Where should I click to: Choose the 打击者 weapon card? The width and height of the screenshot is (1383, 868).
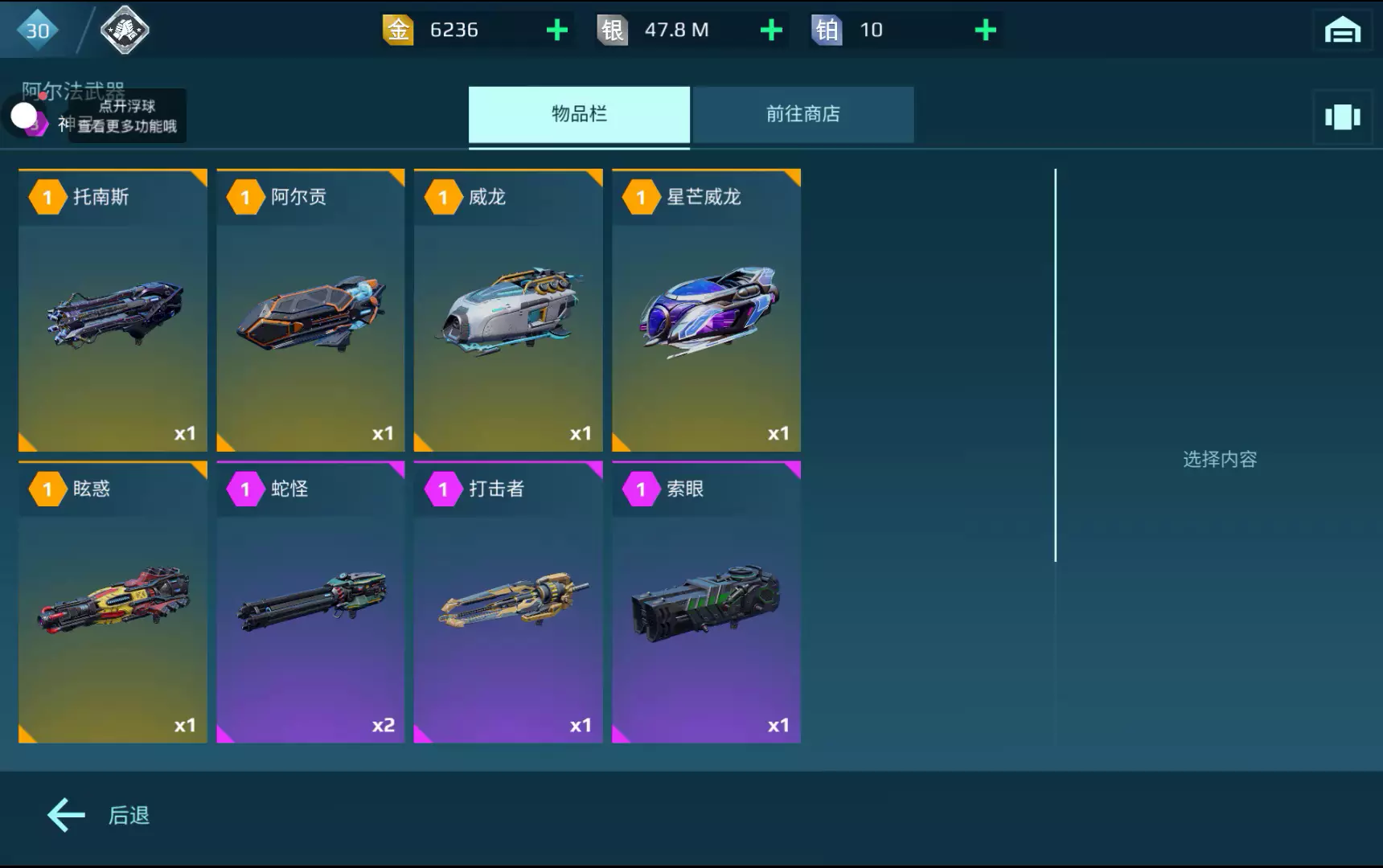[x=508, y=602]
